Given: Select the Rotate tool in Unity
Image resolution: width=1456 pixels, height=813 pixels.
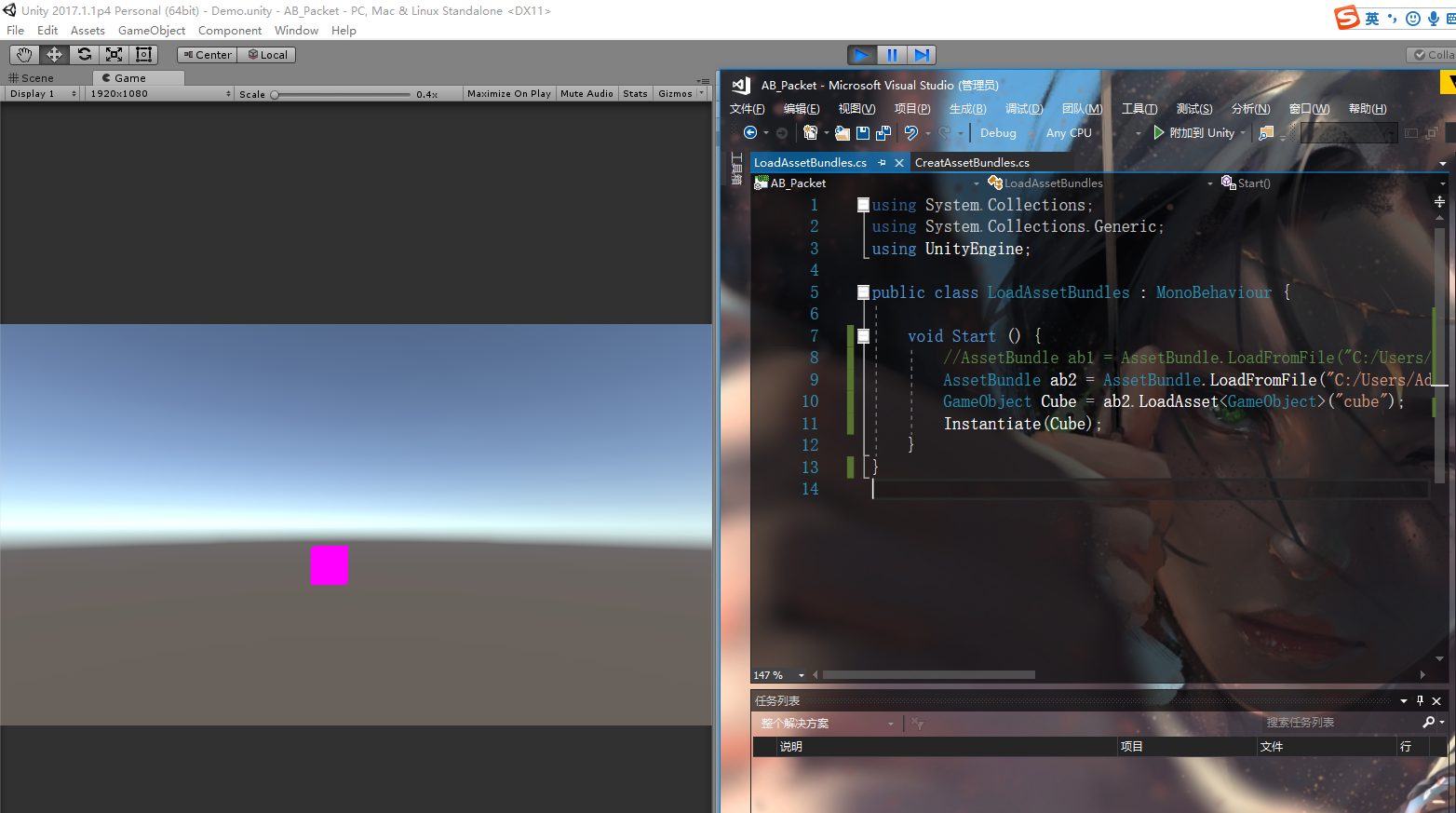Looking at the screenshot, I should click(x=84, y=55).
